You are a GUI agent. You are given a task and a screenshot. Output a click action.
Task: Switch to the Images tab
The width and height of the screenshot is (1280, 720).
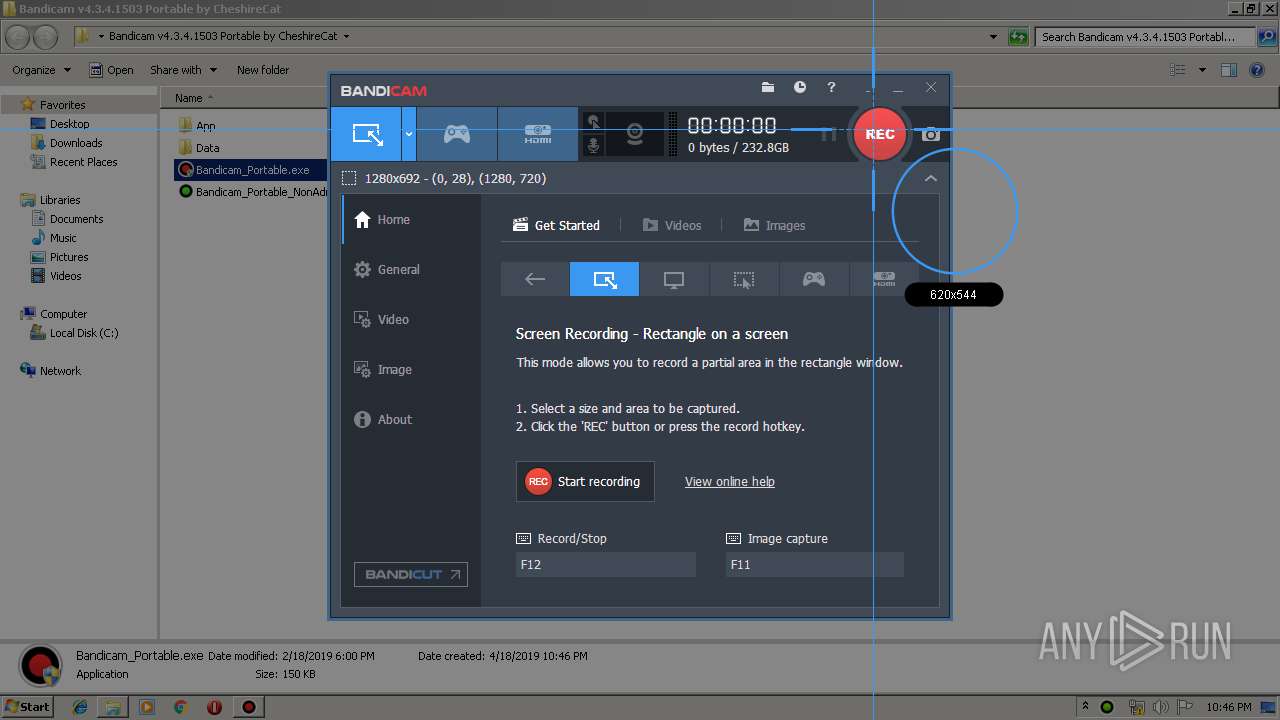774,225
